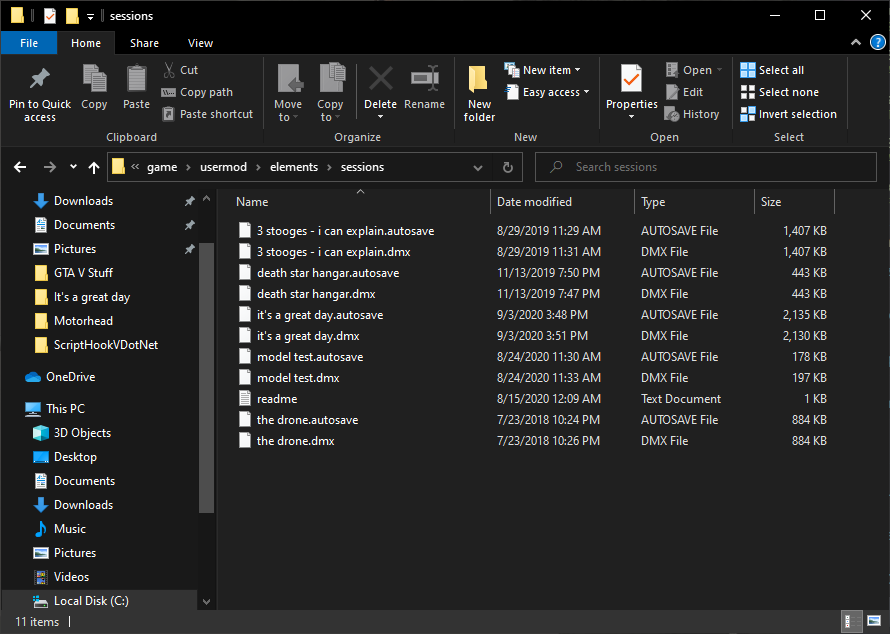Refresh the sessions folder view
Screen dimensions: 890x634
(x=508, y=167)
